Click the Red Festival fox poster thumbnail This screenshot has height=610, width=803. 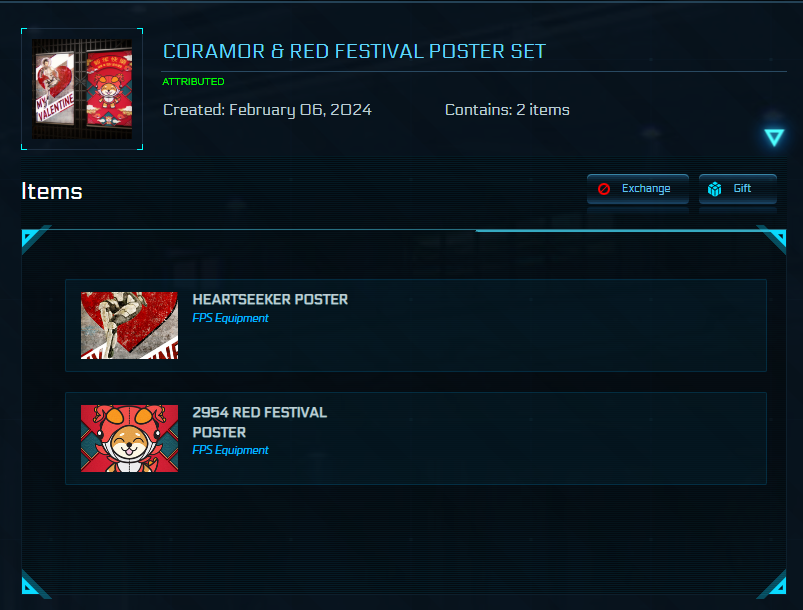(129, 438)
